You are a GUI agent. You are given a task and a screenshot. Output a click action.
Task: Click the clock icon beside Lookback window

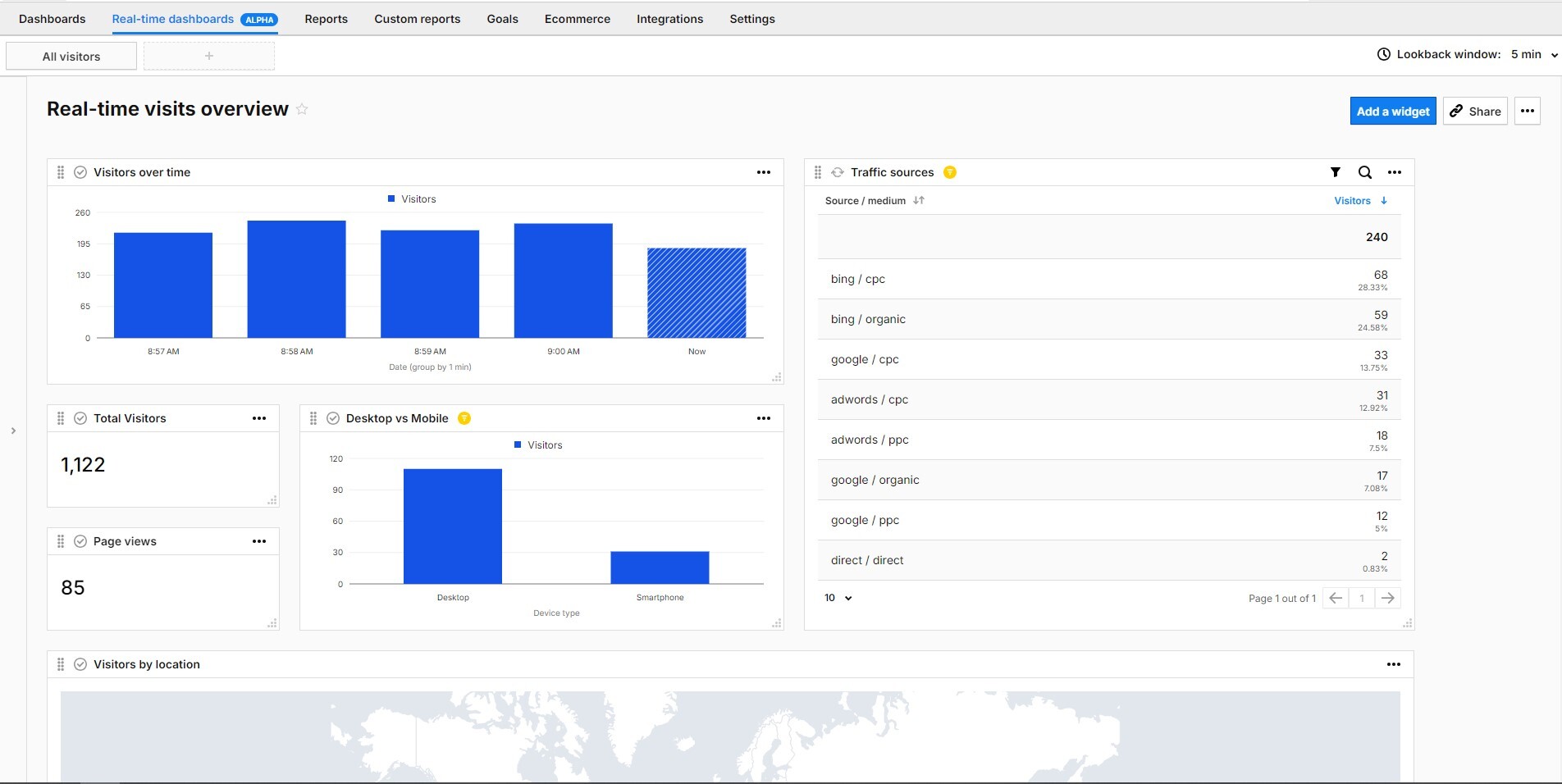tap(1383, 54)
